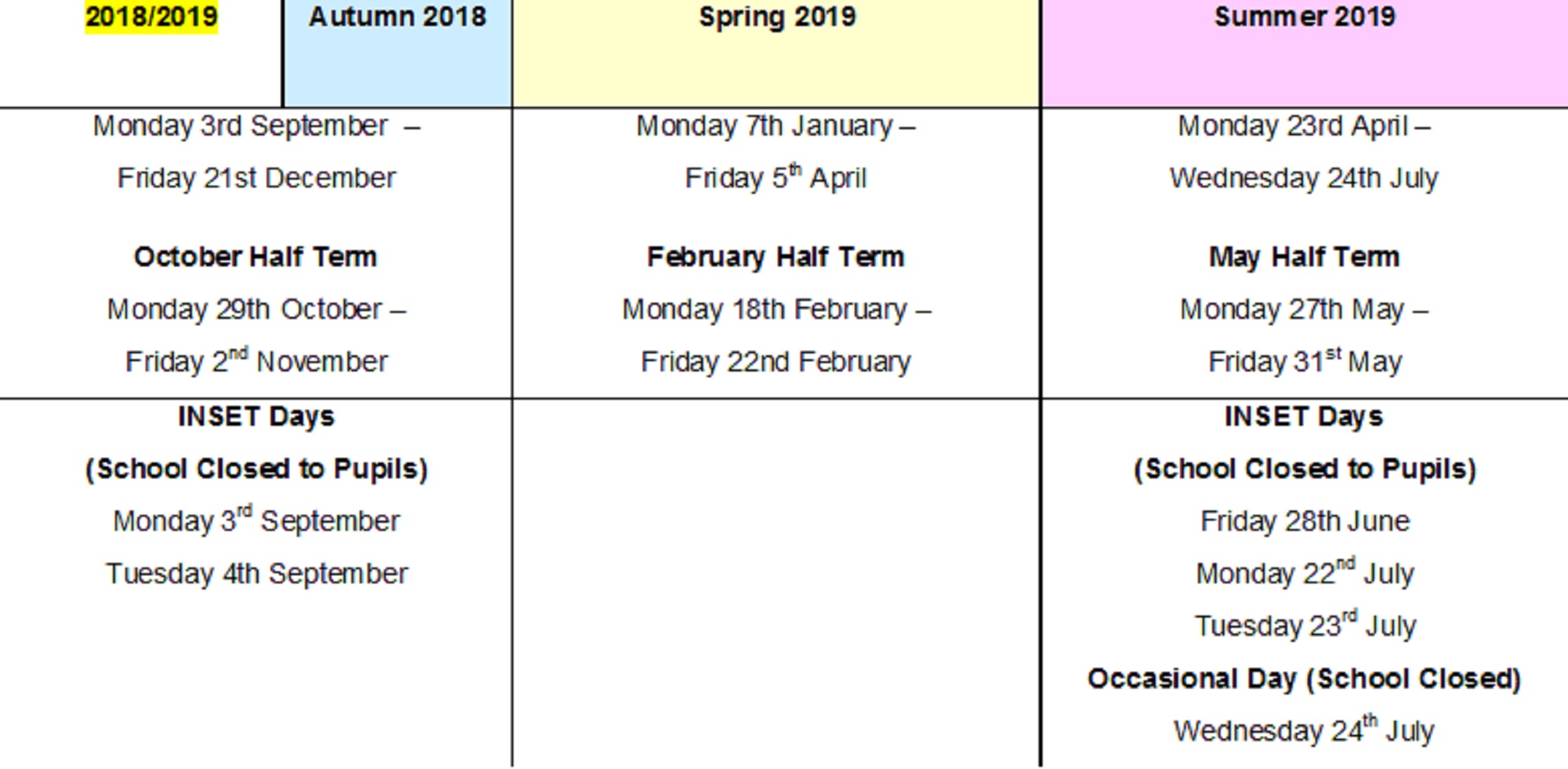The width and height of the screenshot is (1568, 769).
Task: Select the Spring 2019 header cell
Action: tap(776, 53)
